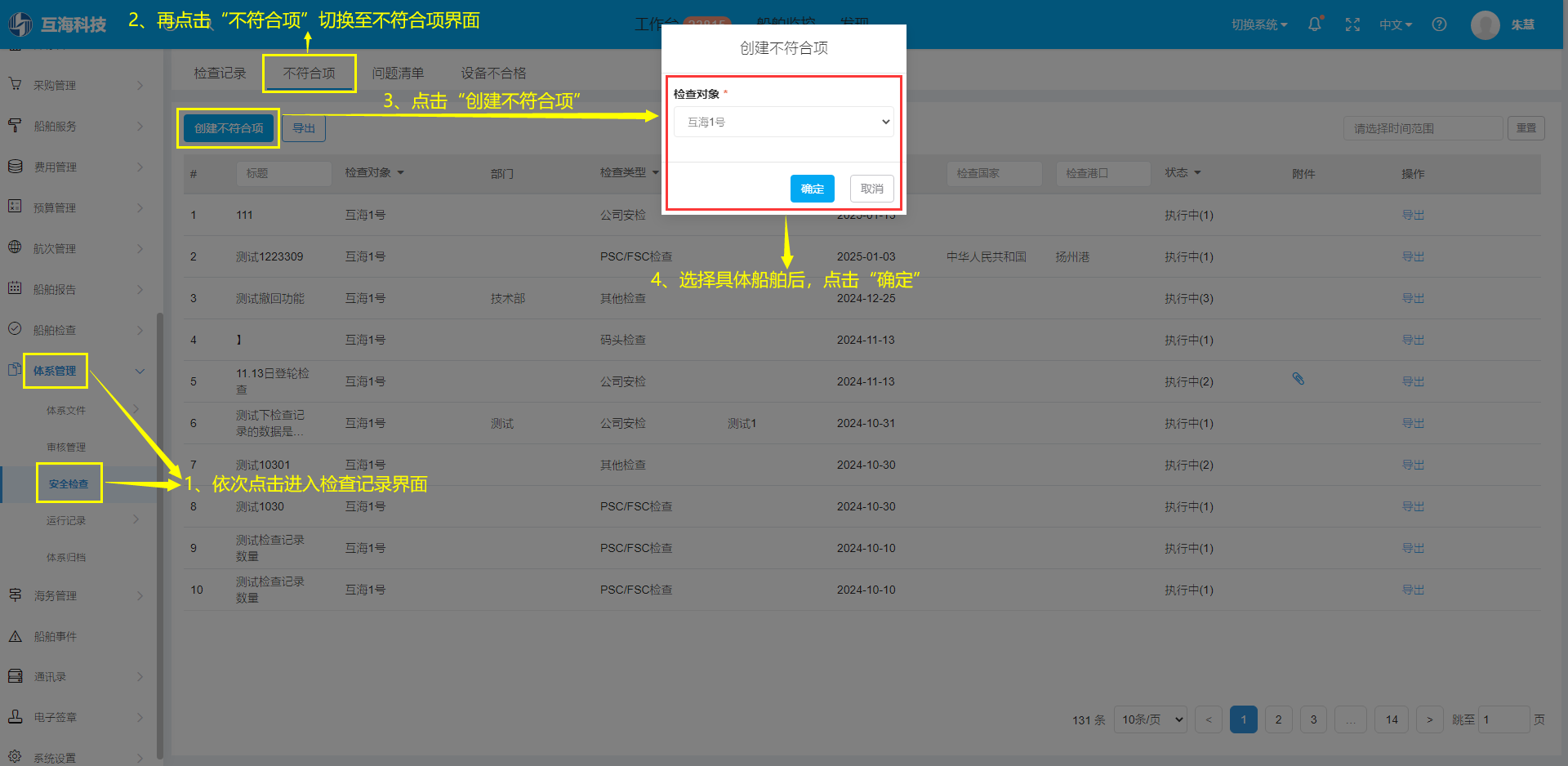The width and height of the screenshot is (1568, 766).
Task: Click the 体系管理 document icon
Action: point(15,370)
